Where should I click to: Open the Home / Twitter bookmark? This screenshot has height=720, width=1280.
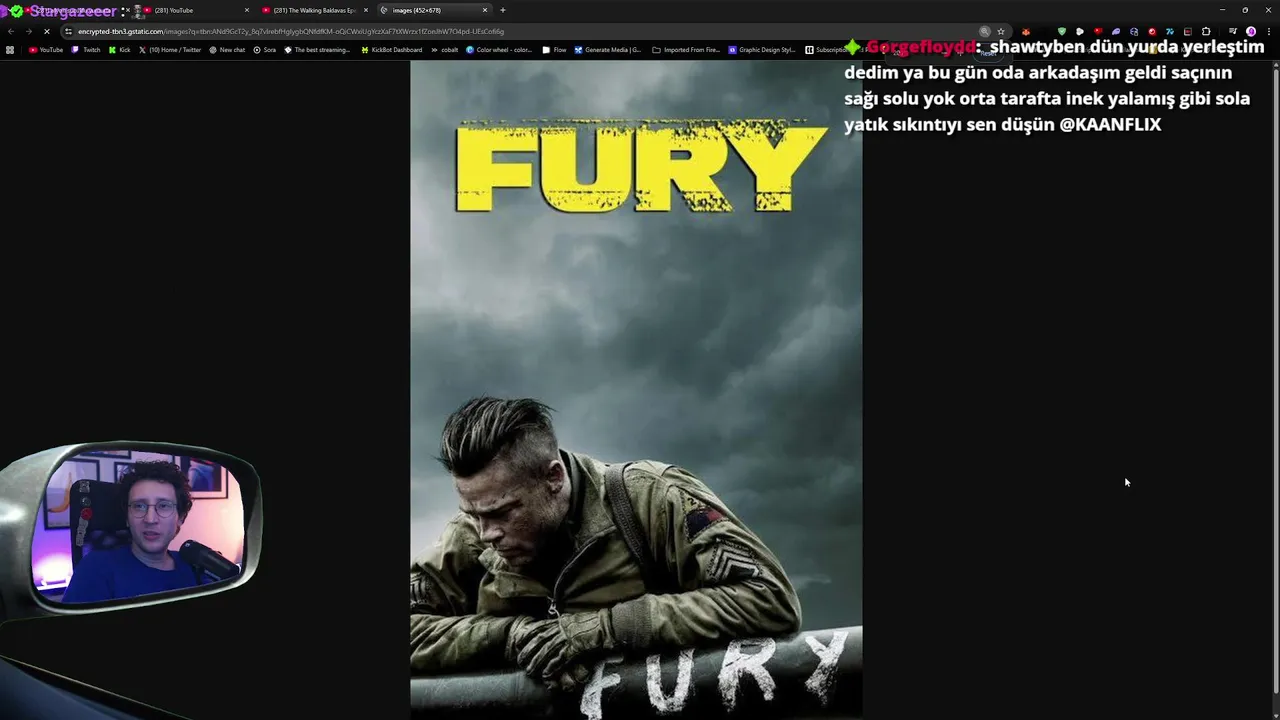[170, 49]
